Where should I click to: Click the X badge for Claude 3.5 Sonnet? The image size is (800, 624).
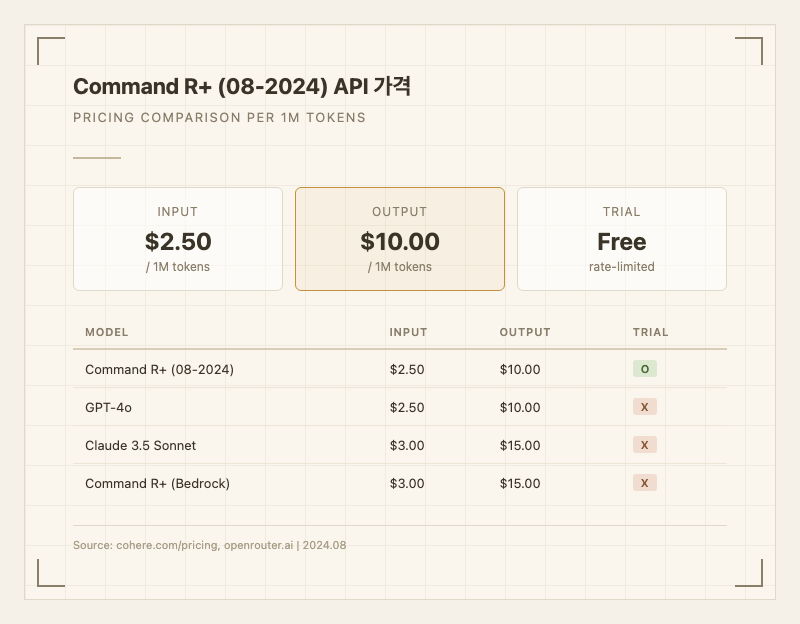[x=644, y=445]
